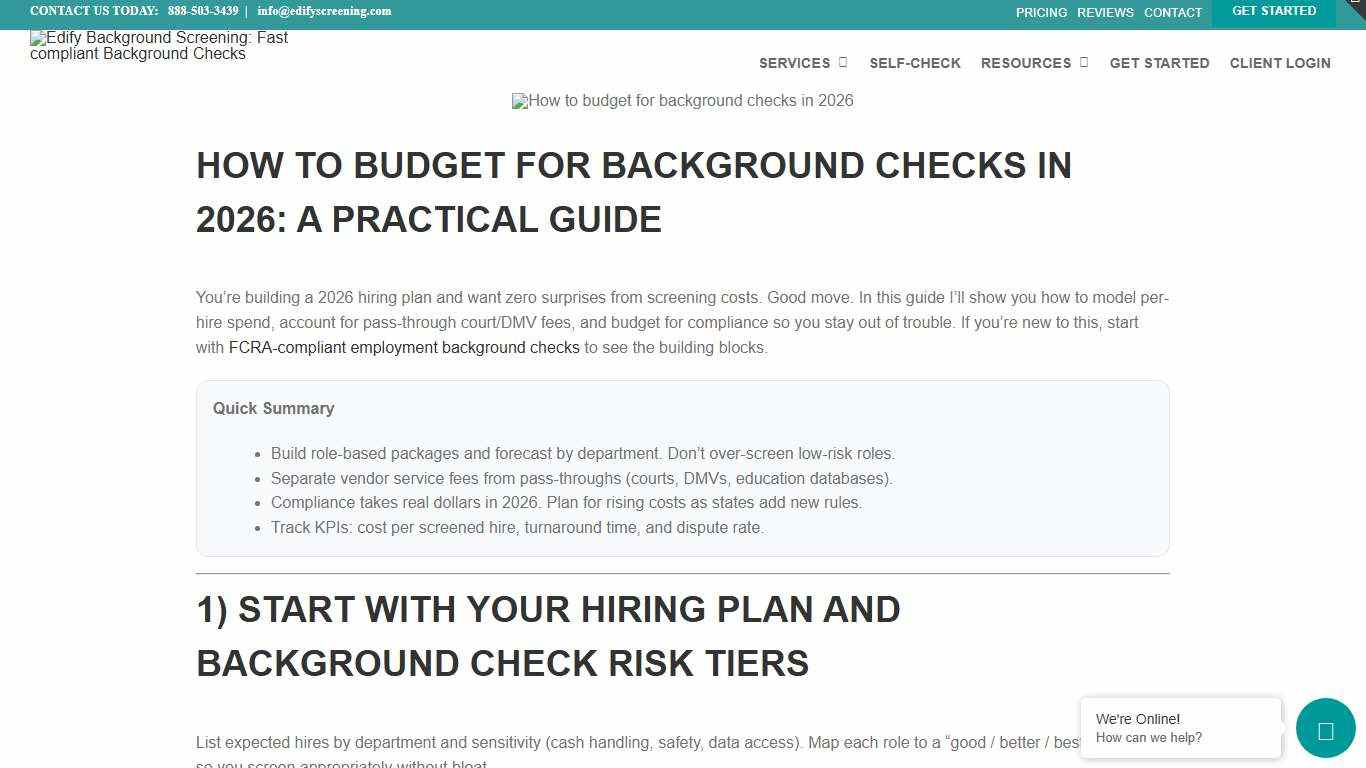Screen dimensions: 1366x768
Task: Expand the SERVICES dropdown menu
Action: click(795, 62)
